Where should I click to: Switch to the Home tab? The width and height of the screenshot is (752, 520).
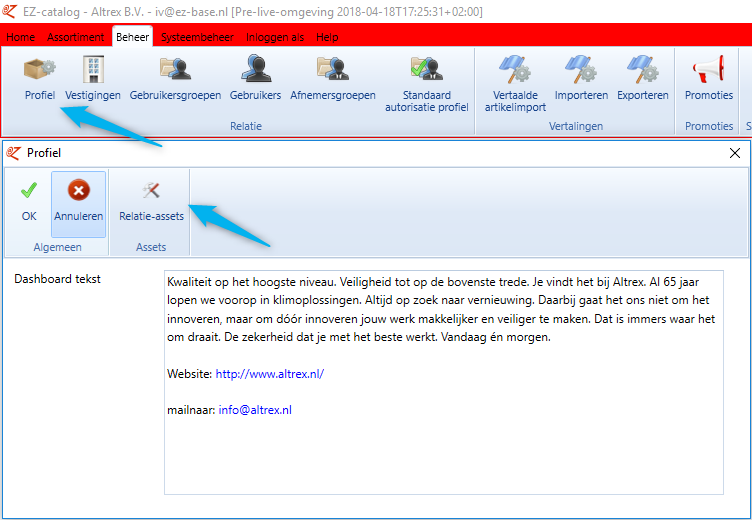click(x=20, y=37)
